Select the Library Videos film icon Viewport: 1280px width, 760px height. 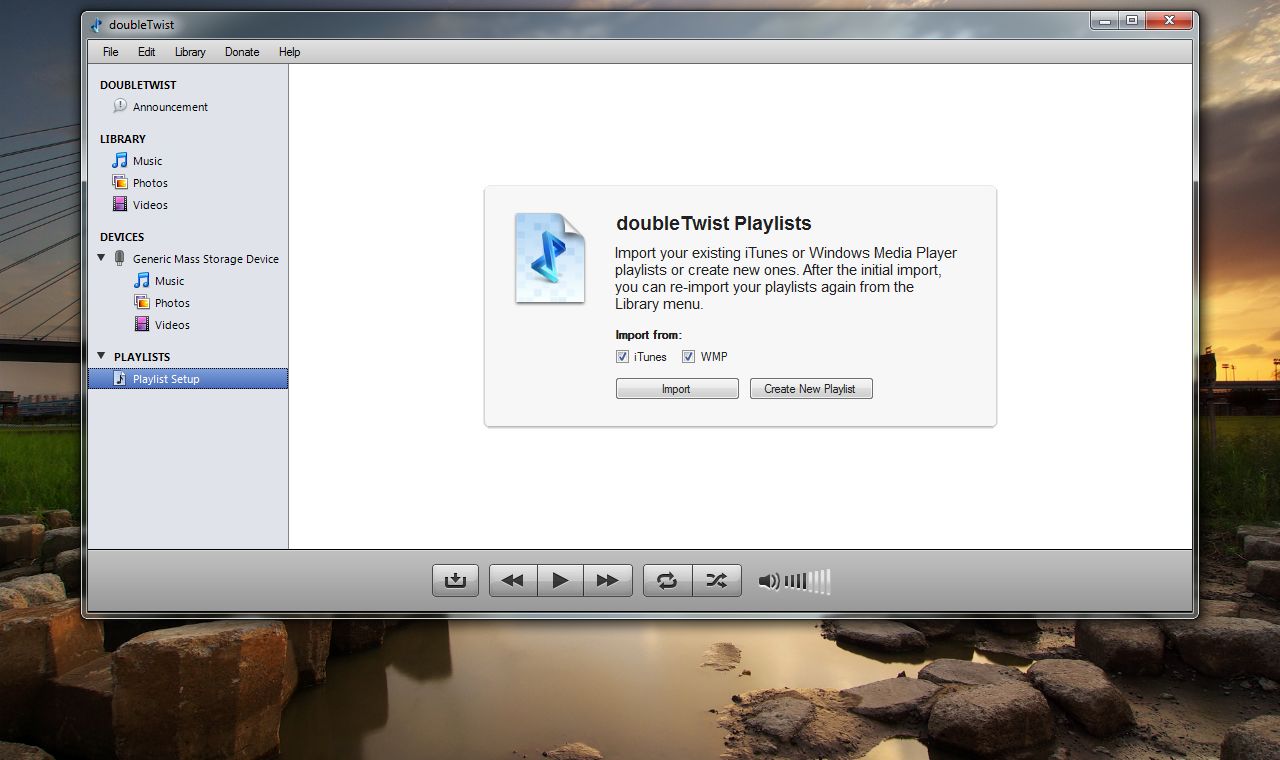click(x=120, y=204)
